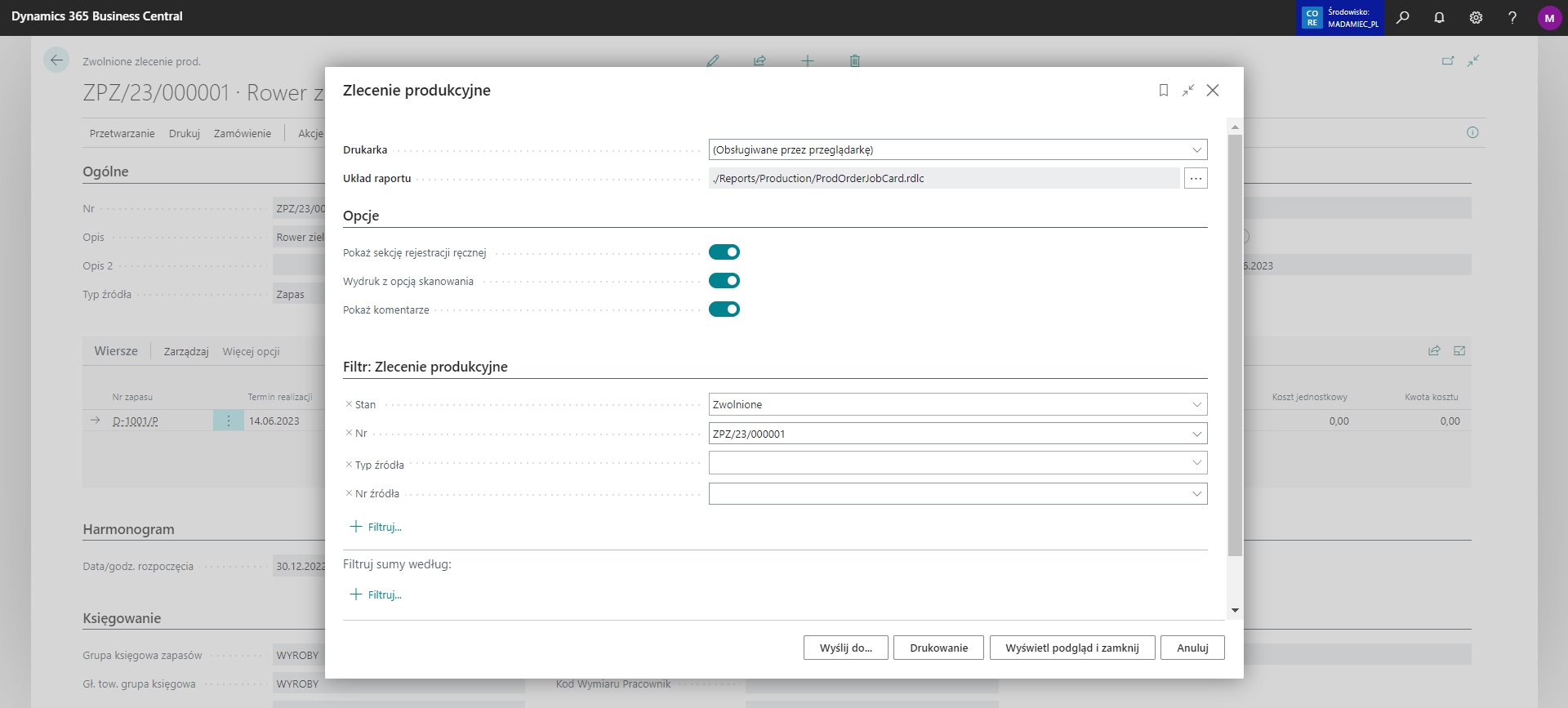The image size is (1568, 708).
Task: Click the collapse page icon at top right
Action: click(x=1473, y=60)
